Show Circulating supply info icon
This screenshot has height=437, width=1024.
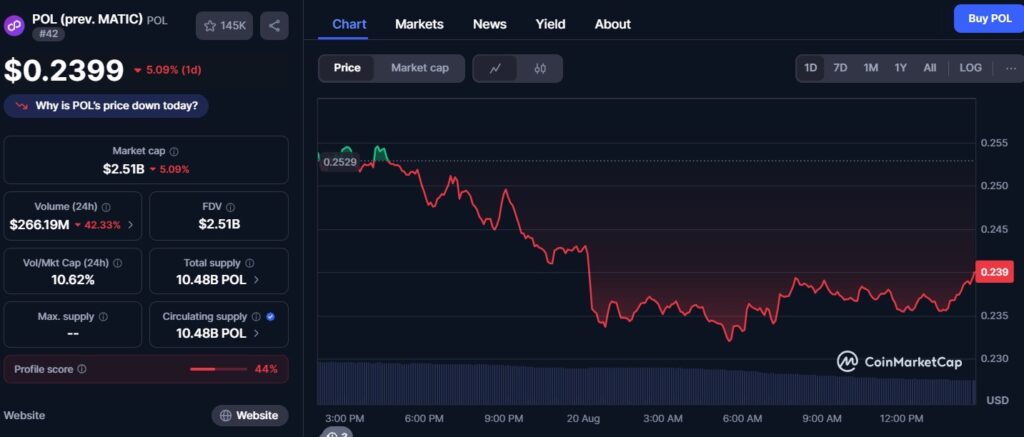pyautogui.click(x=256, y=317)
